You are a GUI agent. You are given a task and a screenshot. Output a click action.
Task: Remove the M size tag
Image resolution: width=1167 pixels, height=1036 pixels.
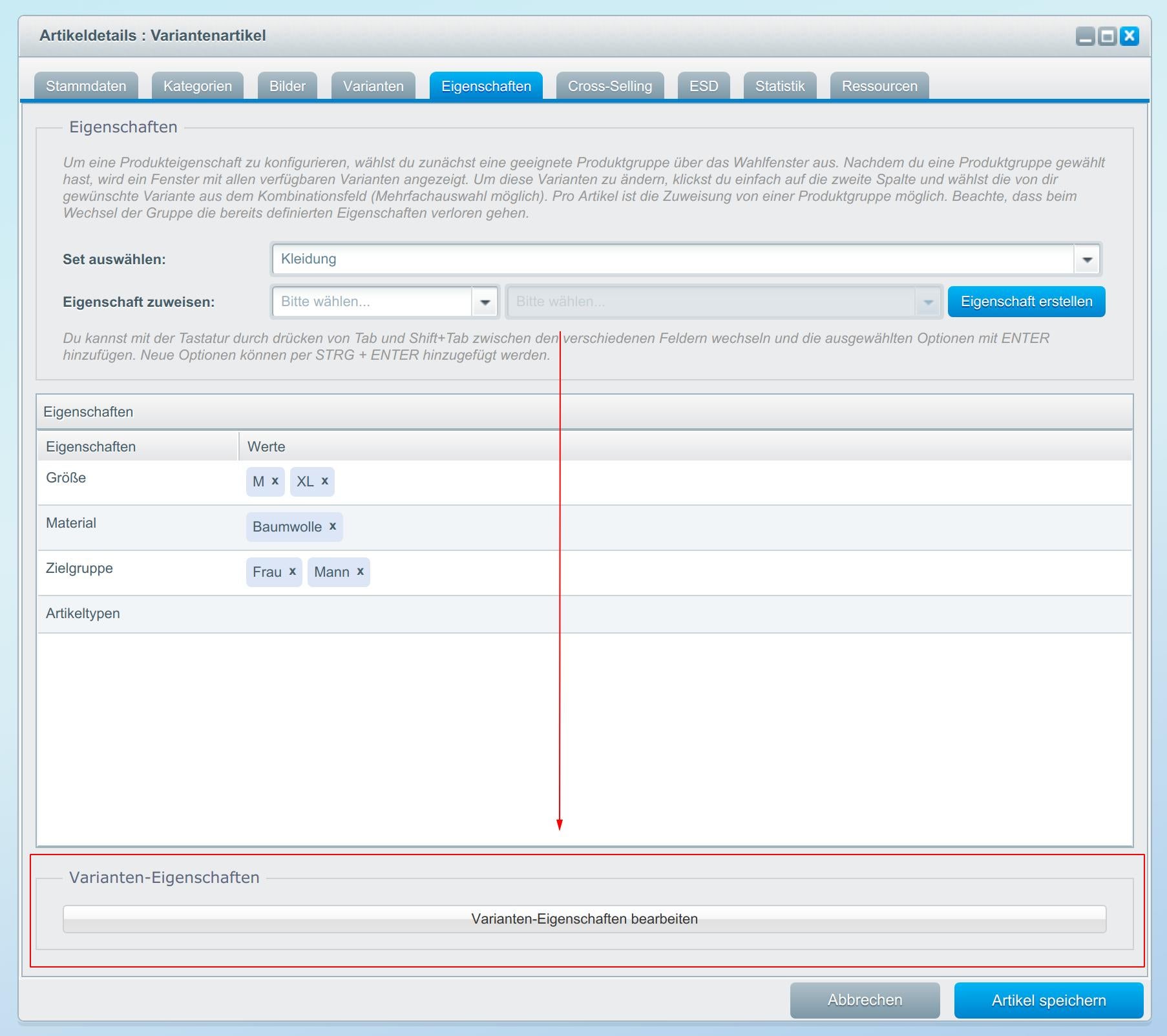click(x=275, y=481)
